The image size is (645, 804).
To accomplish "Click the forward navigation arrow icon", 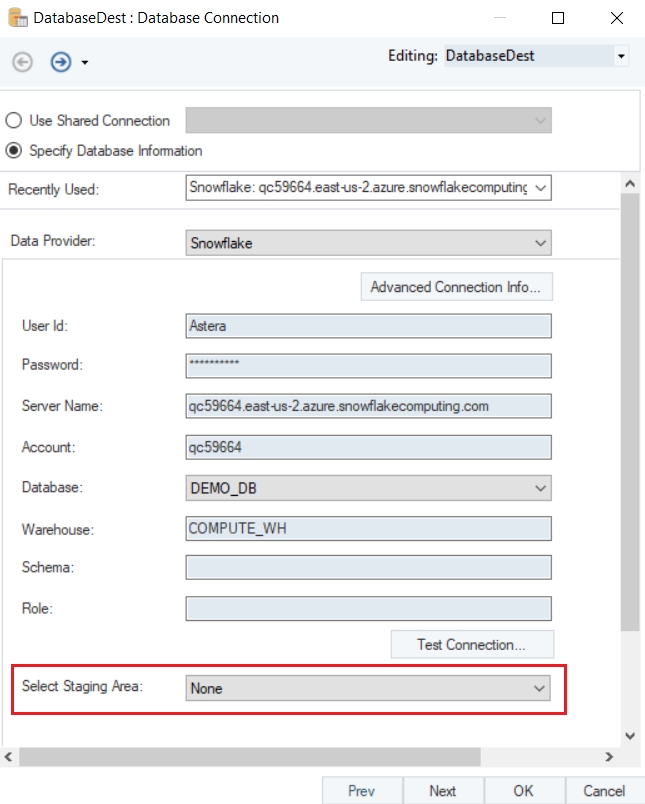I will point(61,62).
